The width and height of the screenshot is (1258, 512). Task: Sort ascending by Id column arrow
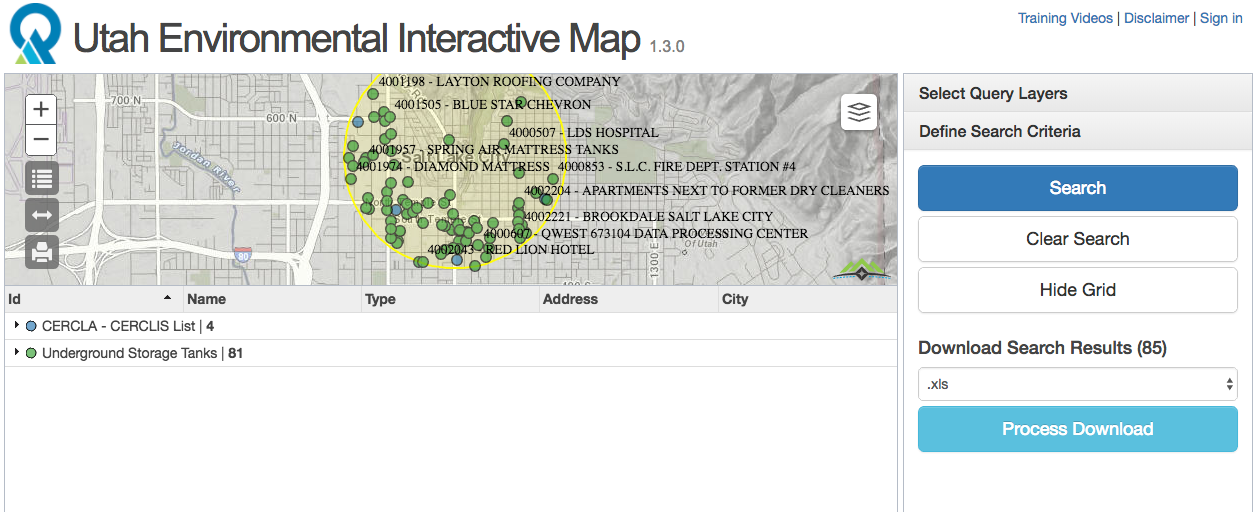[x=167, y=299]
